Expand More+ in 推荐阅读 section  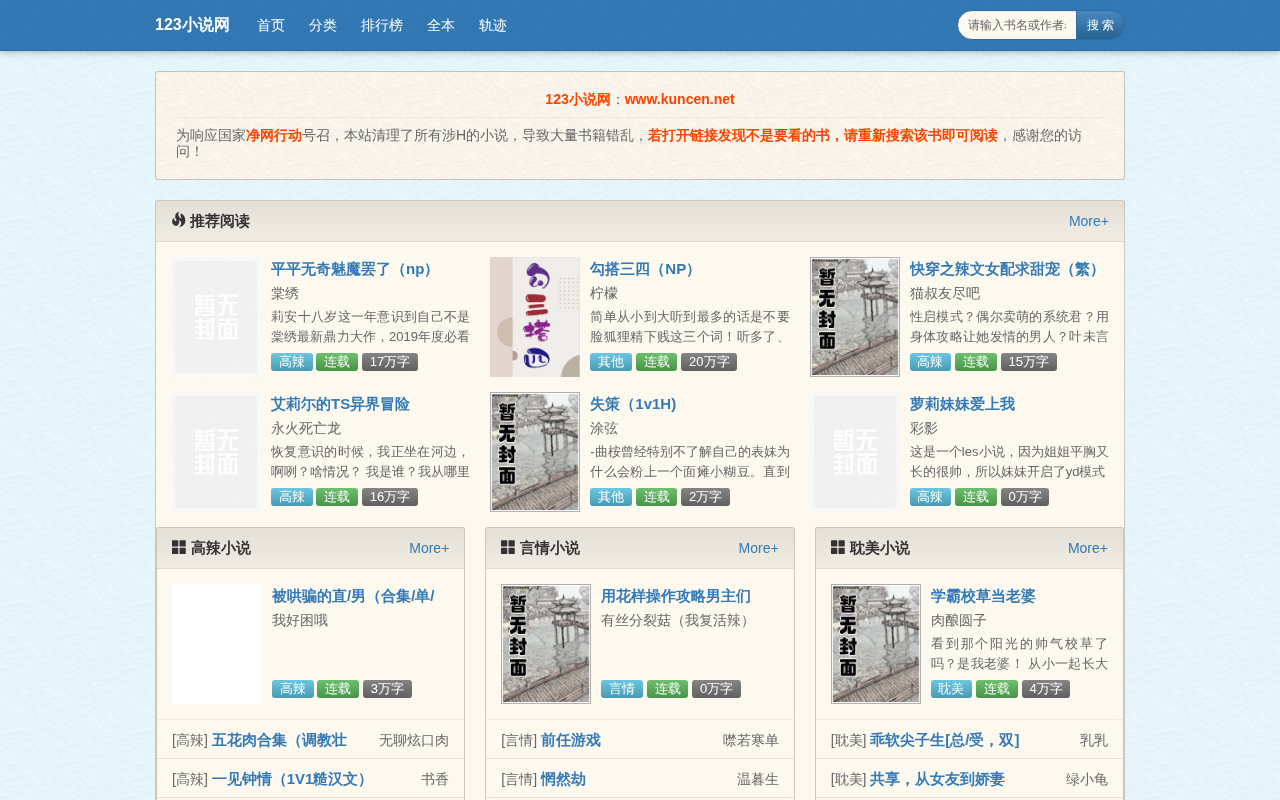1089,221
